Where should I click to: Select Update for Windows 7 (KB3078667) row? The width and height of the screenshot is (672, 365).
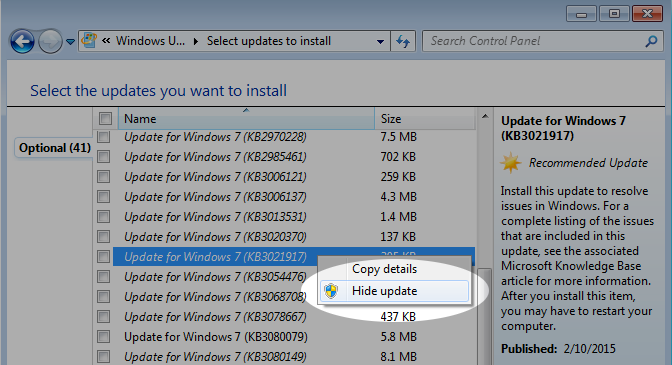point(215,317)
